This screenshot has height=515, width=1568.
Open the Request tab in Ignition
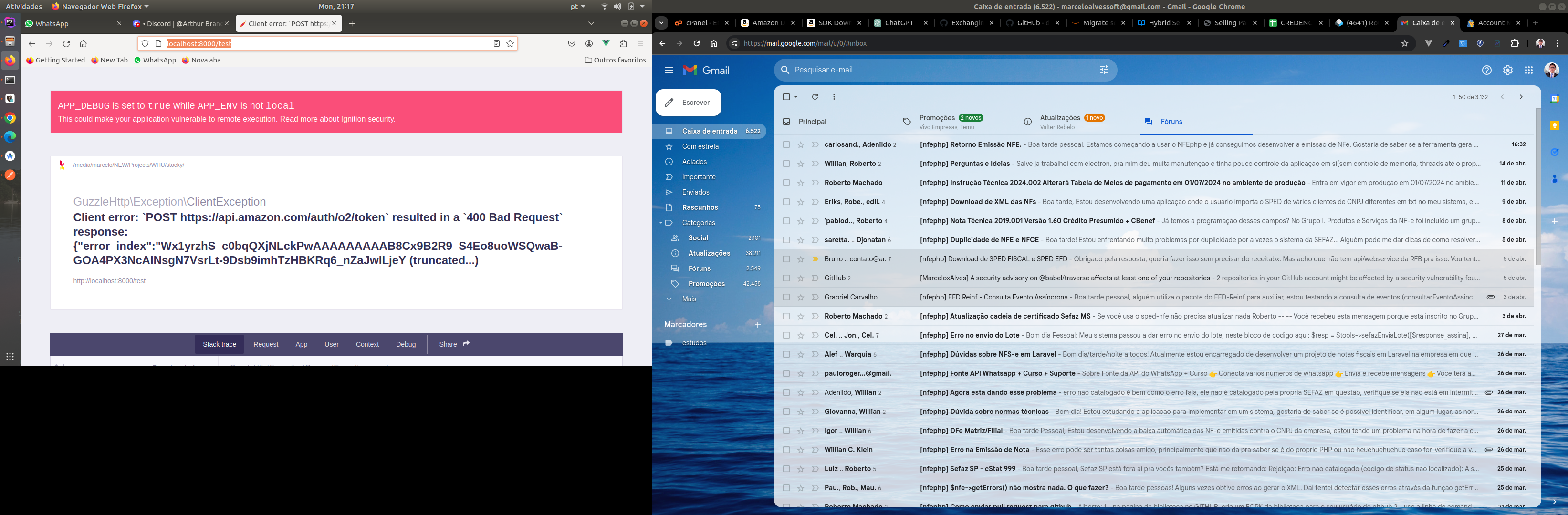265,345
